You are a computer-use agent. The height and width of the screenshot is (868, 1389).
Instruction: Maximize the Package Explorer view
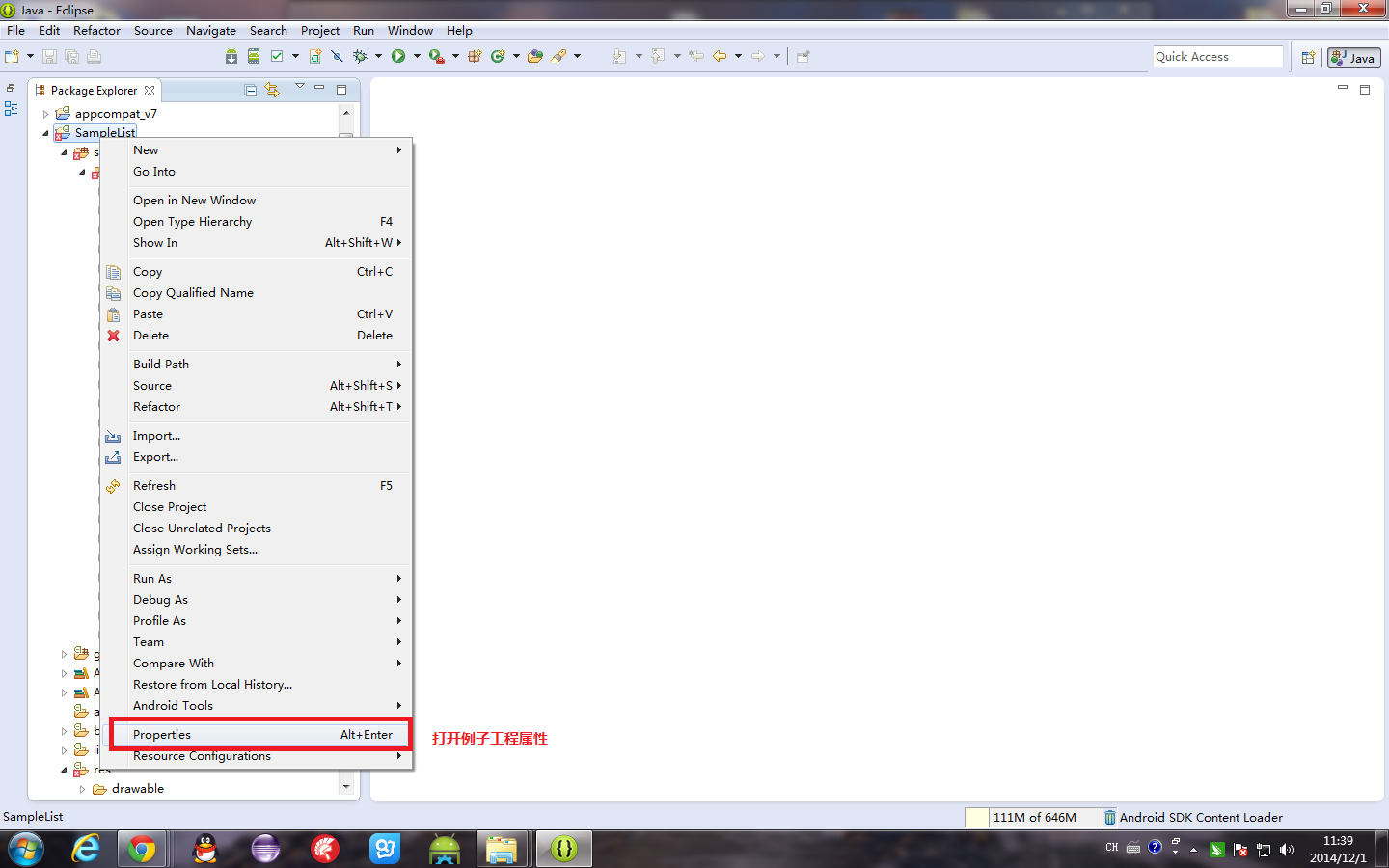pos(341,89)
